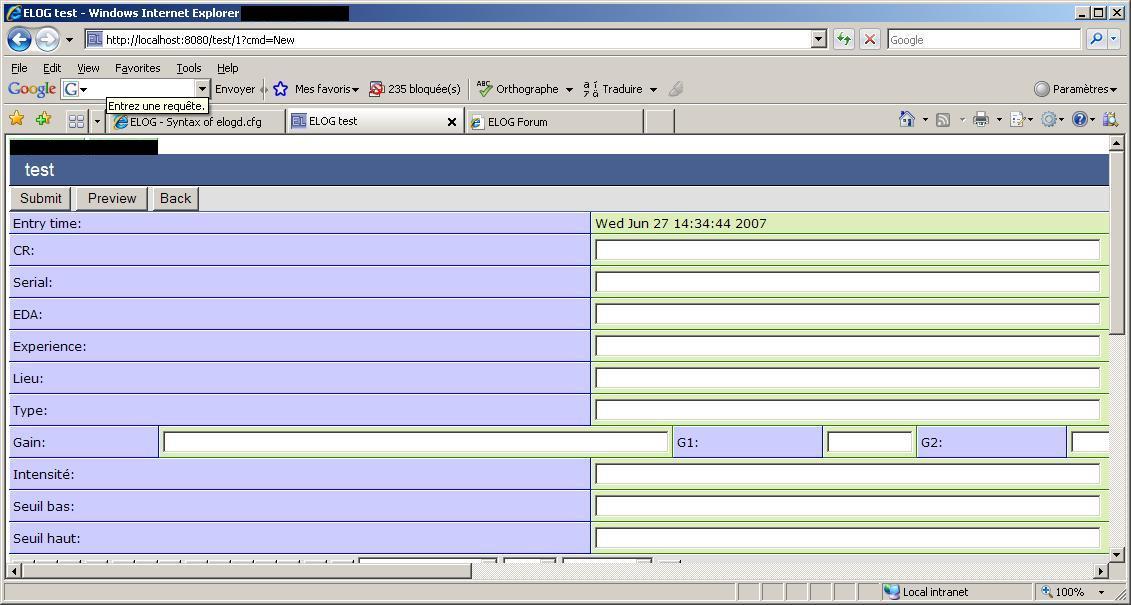1131x605 pixels.
Task: Click the Seuil bas input field
Action: click(x=848, y=505)
